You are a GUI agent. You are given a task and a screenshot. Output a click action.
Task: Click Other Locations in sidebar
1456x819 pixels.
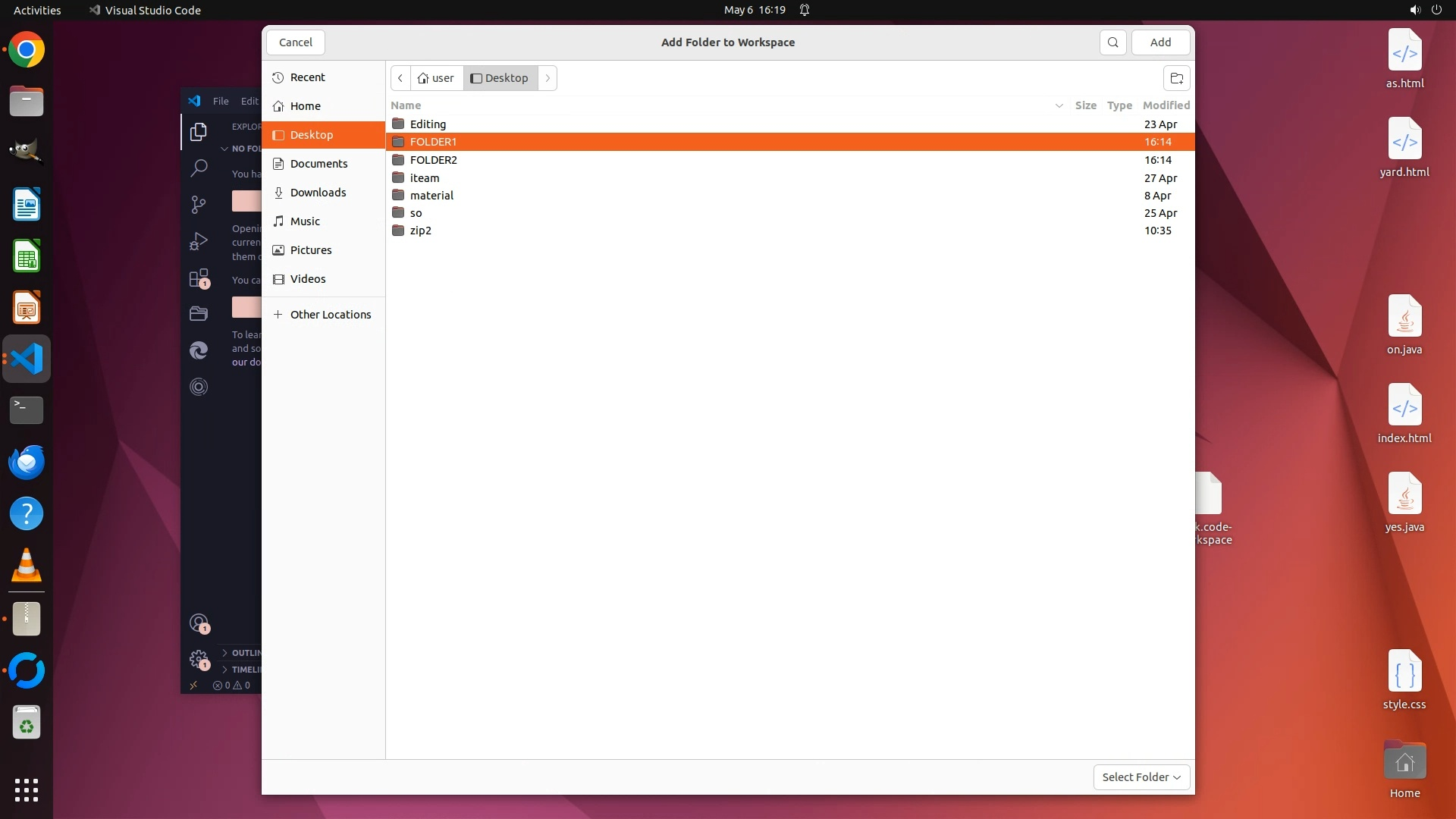pyautogui.click(x=330, y=315)
